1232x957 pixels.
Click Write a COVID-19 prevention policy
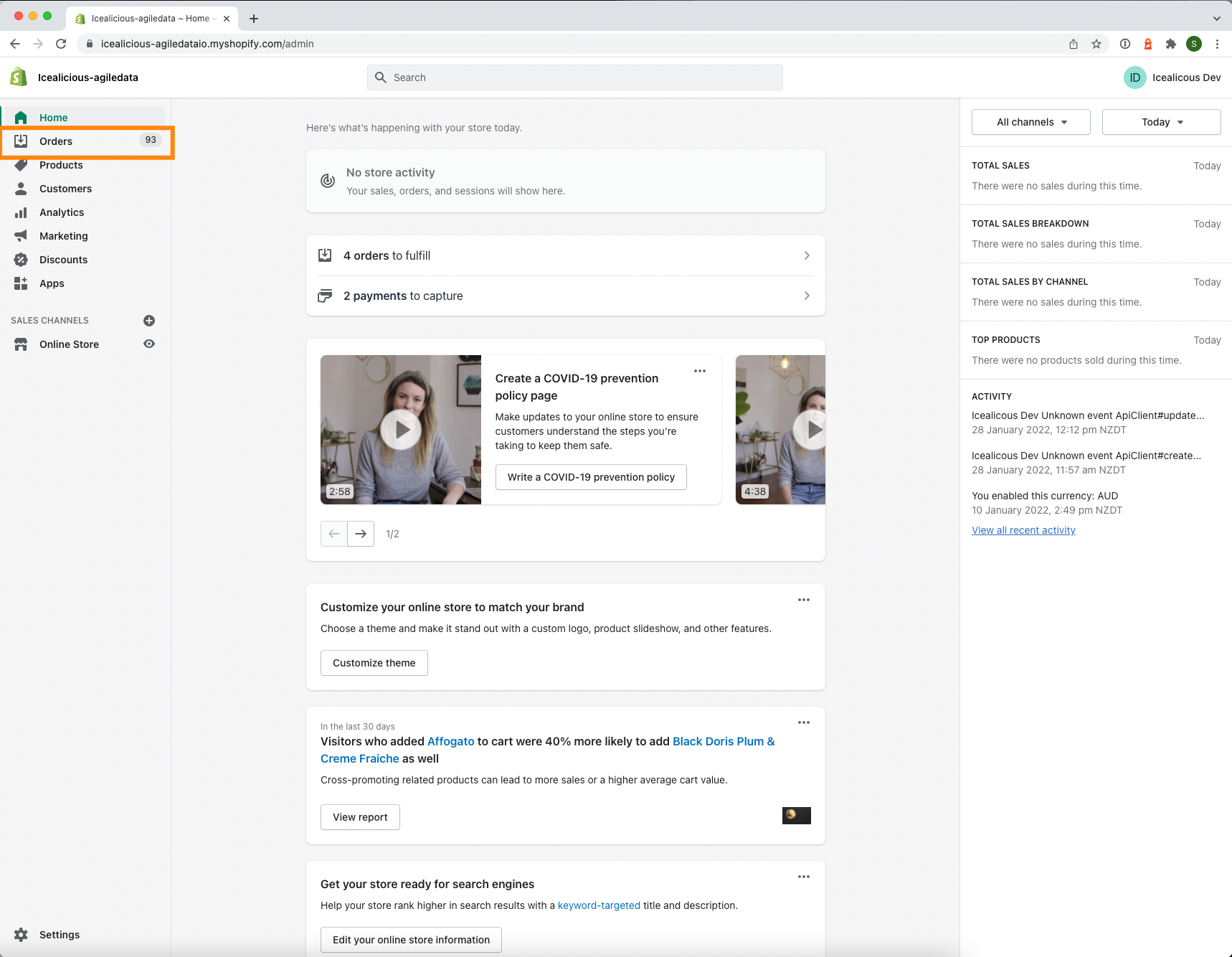(x=591, y=477)
